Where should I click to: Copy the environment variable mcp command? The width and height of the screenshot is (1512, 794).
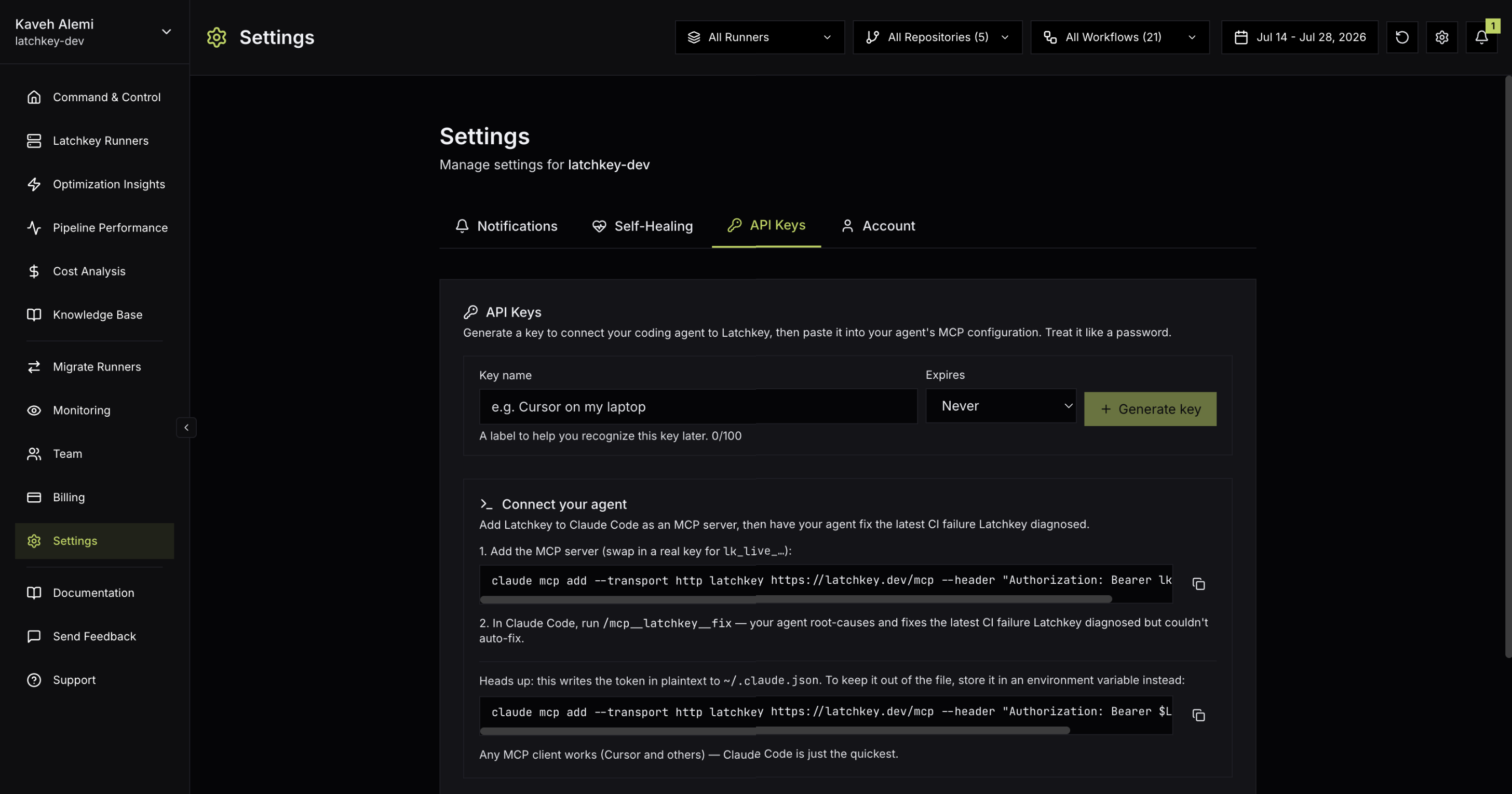1198,715
